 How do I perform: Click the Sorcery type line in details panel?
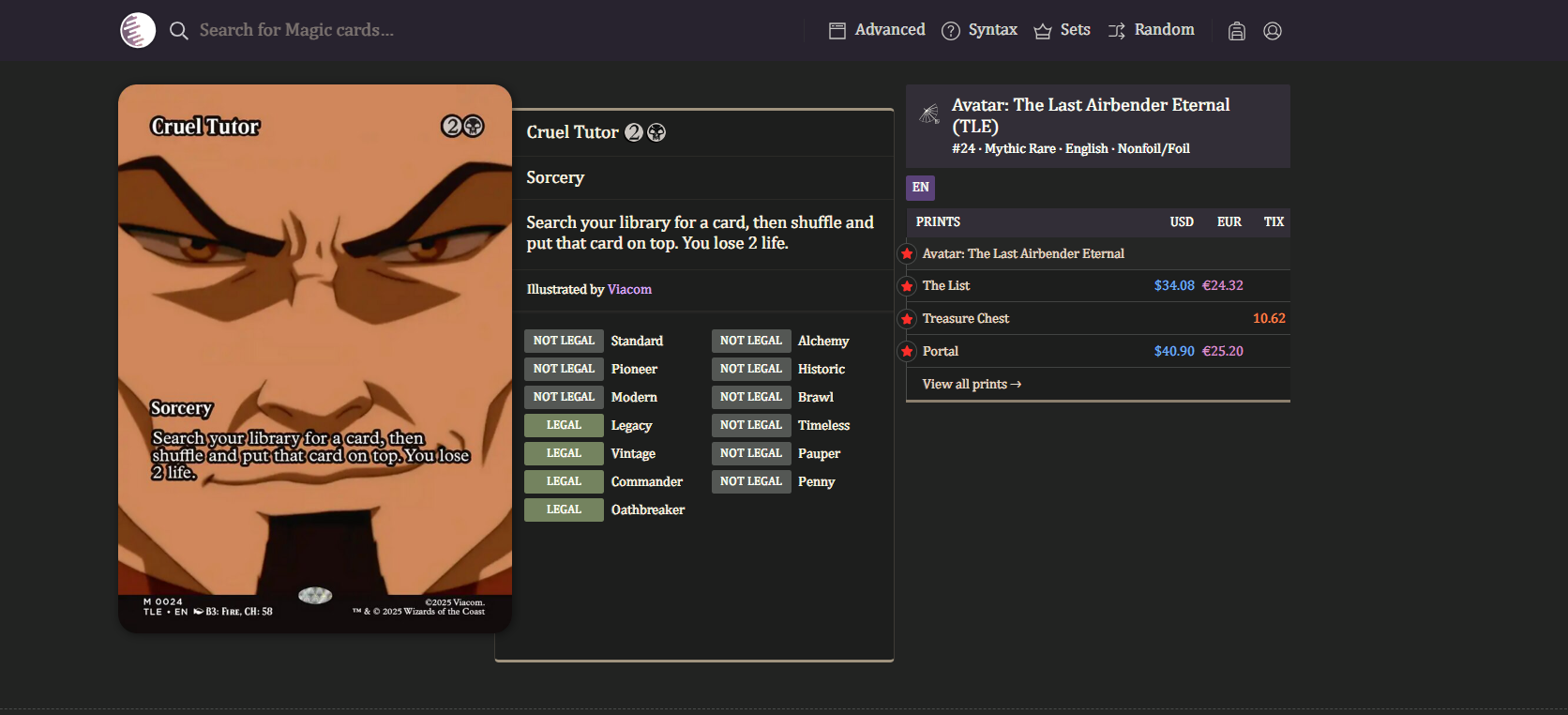[555, 177]
